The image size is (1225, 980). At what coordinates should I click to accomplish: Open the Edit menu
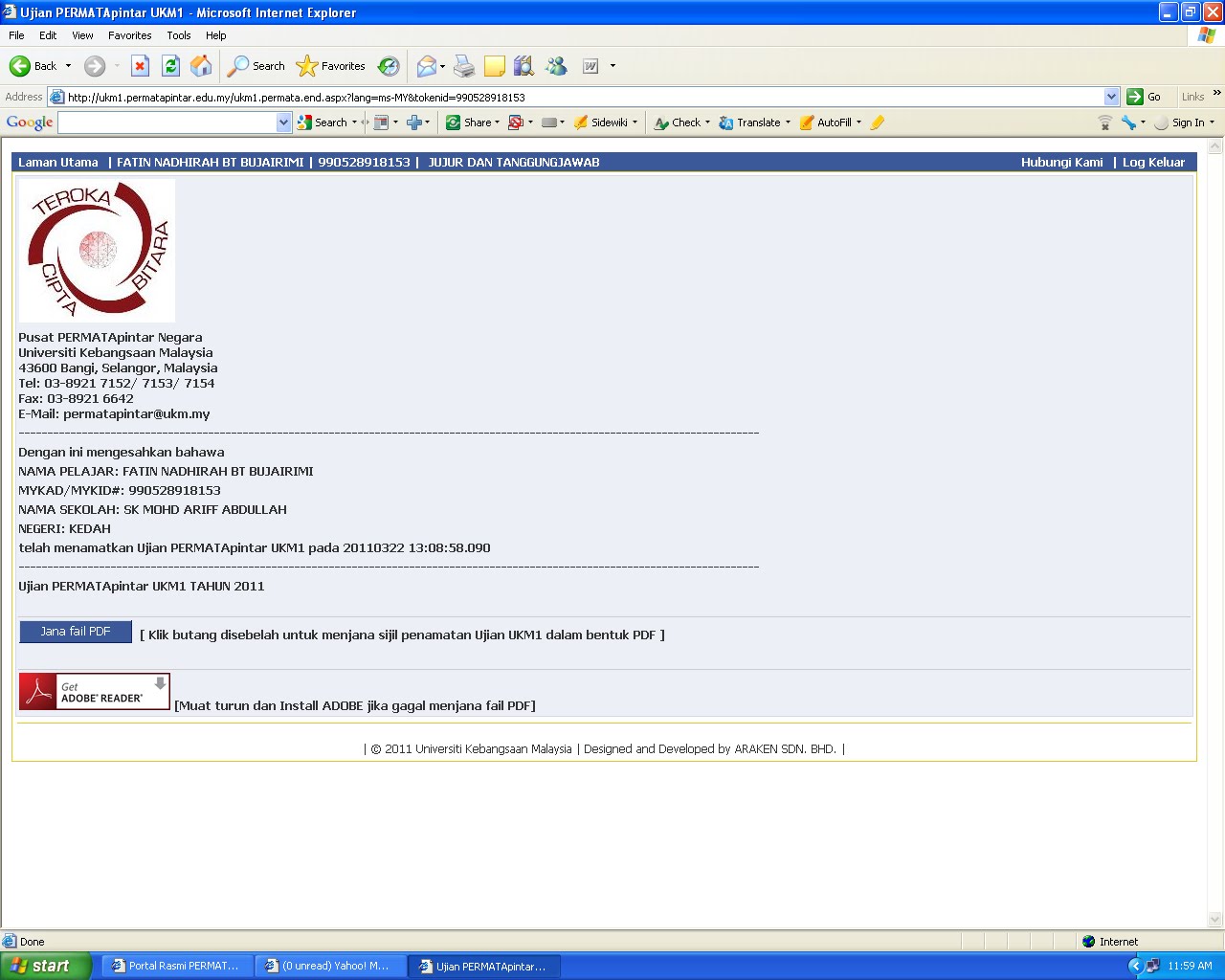[x=48, y=35]
